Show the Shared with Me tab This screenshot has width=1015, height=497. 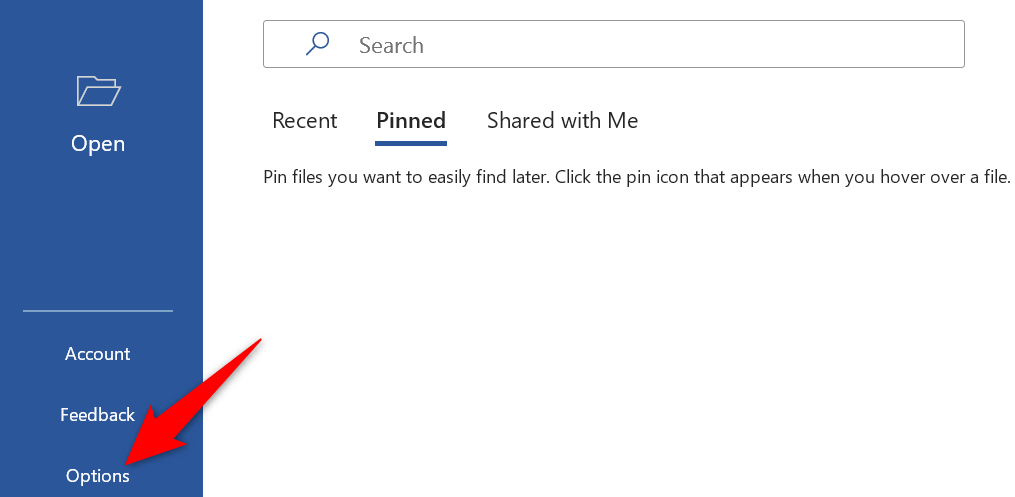(562, 121)
